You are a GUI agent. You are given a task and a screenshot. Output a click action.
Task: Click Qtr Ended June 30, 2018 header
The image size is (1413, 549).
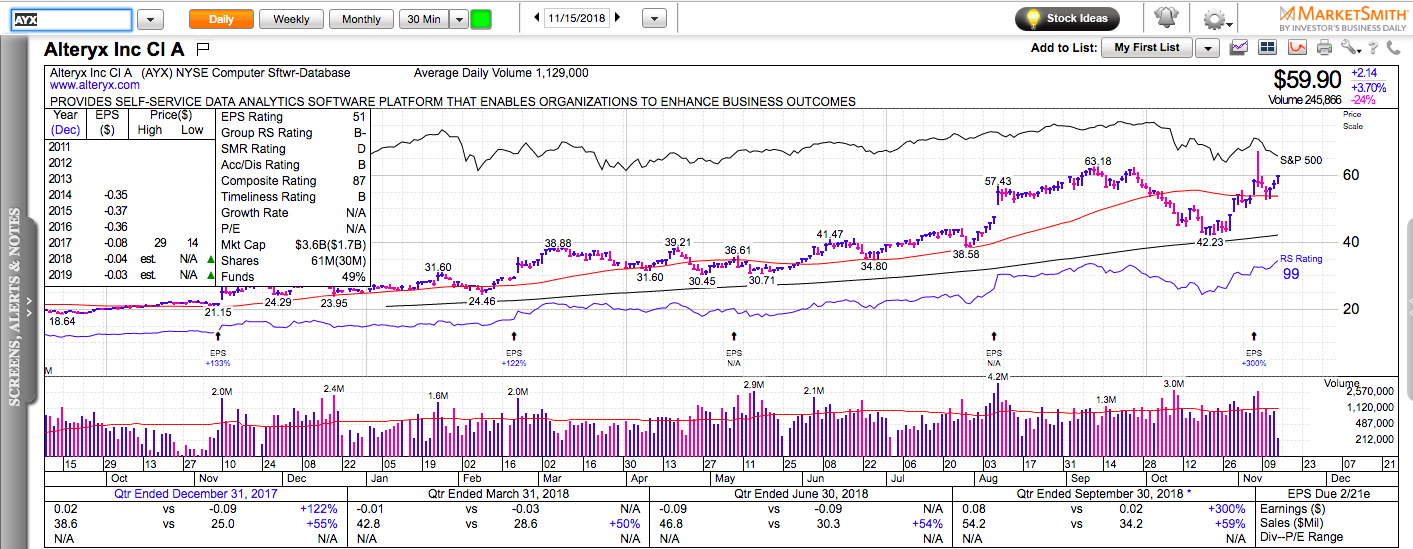[x=801, y=494]
